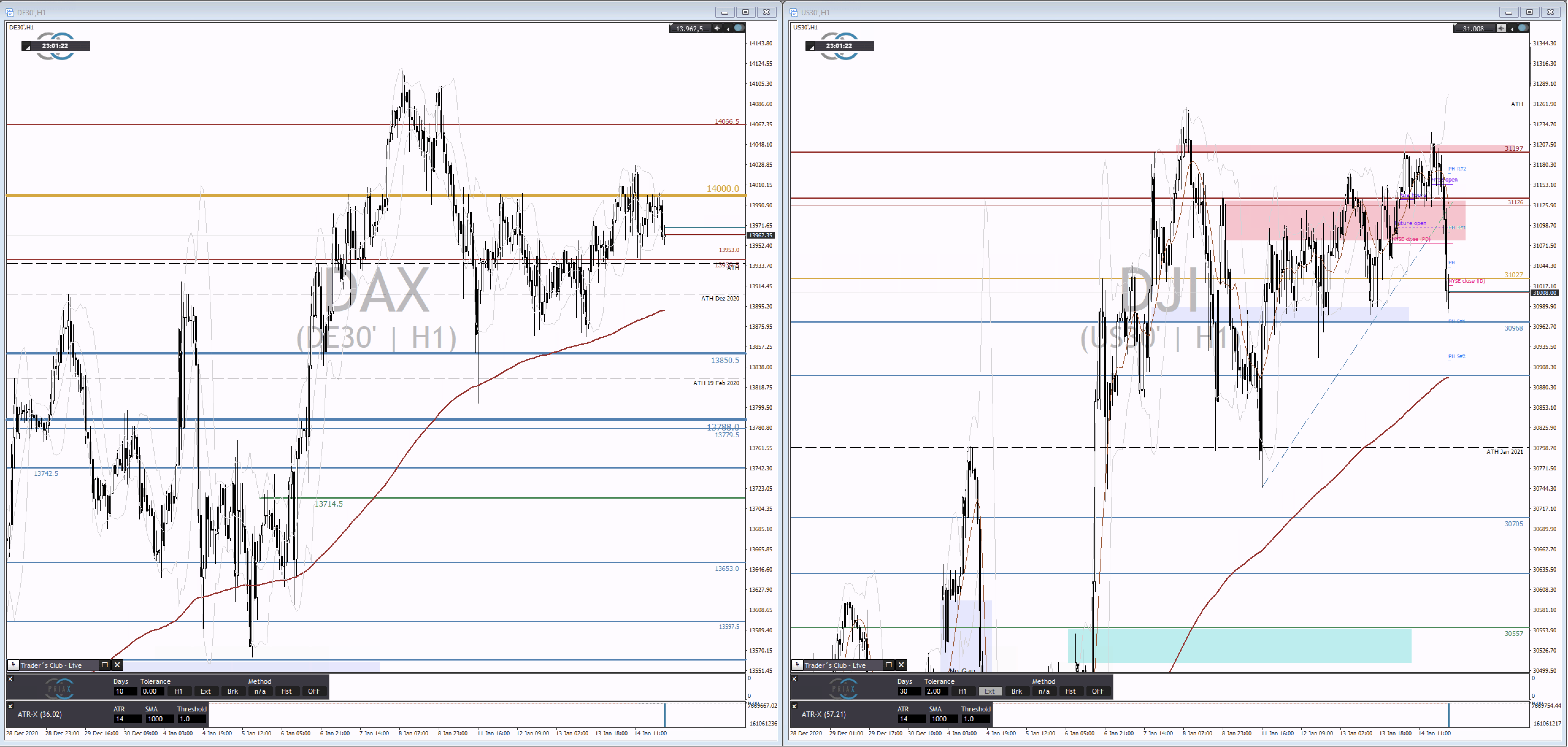Close the PRIAX levels panel on US30 chart
Viewport: 1568px width, 747px height.
(x=794, y=678)
